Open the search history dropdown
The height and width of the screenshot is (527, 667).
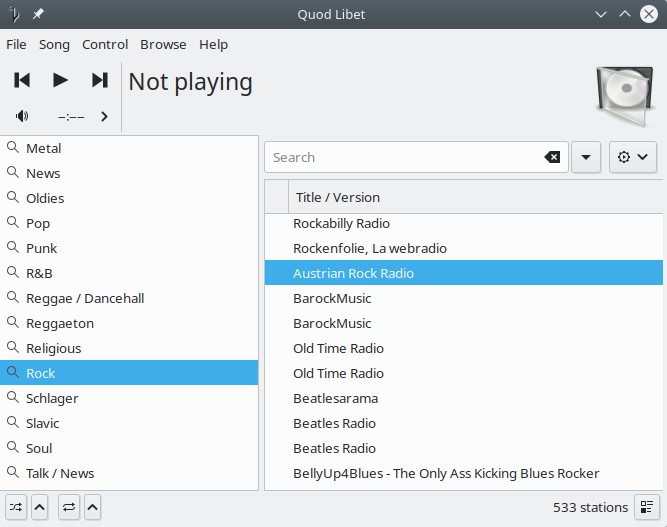(x=585, y=157)
